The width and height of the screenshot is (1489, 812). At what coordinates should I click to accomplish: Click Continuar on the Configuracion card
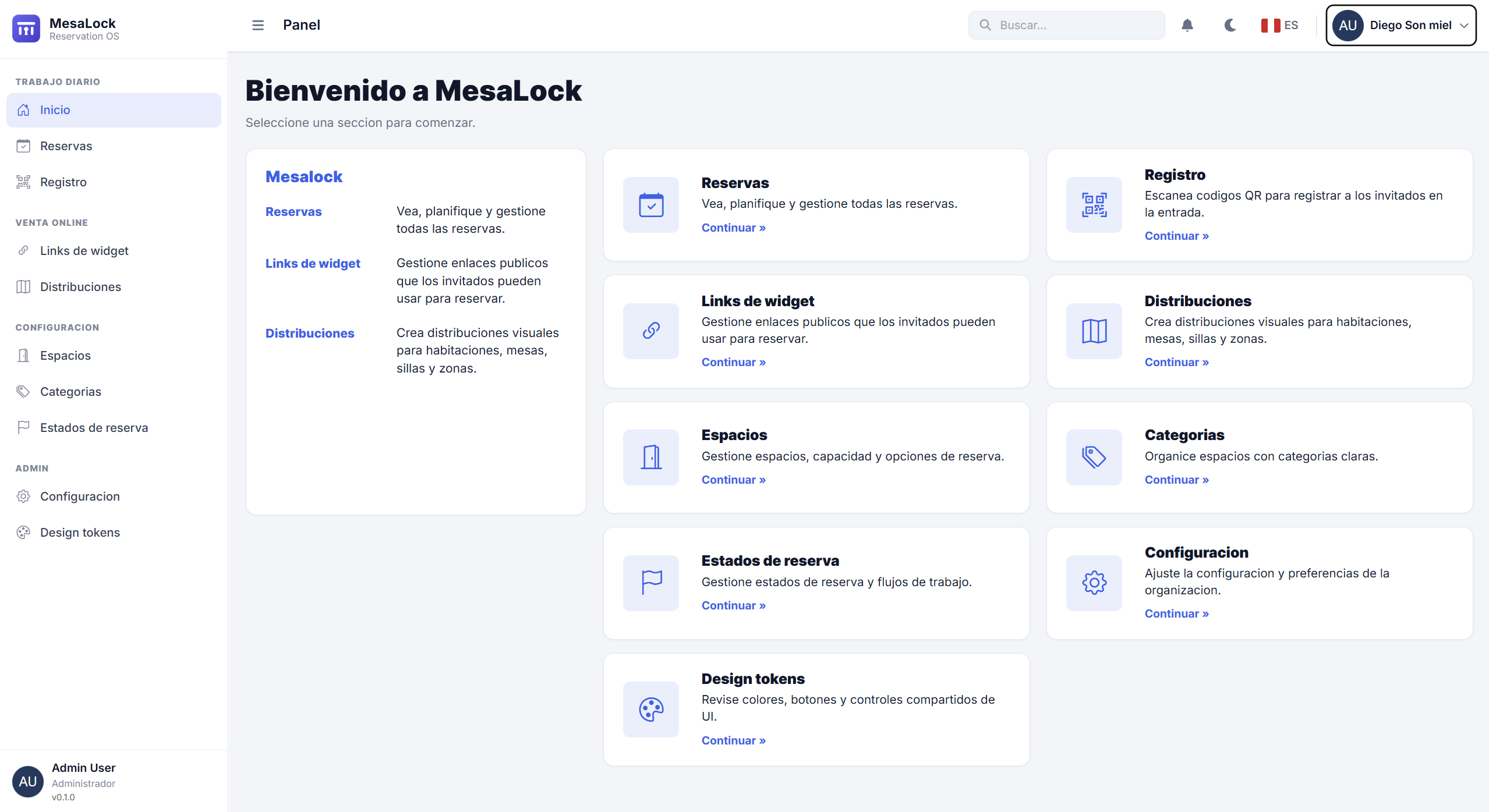coord(1177,614)
